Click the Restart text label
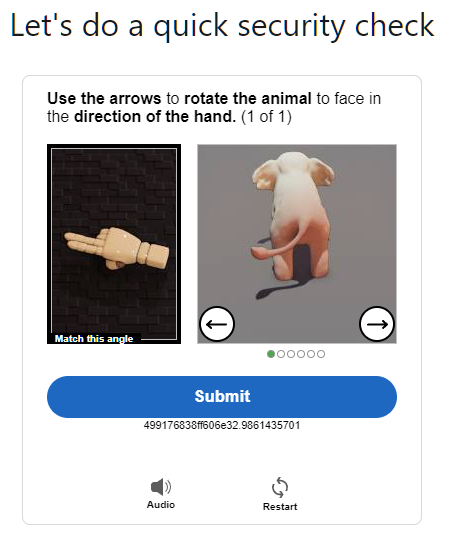 [280, 507]
